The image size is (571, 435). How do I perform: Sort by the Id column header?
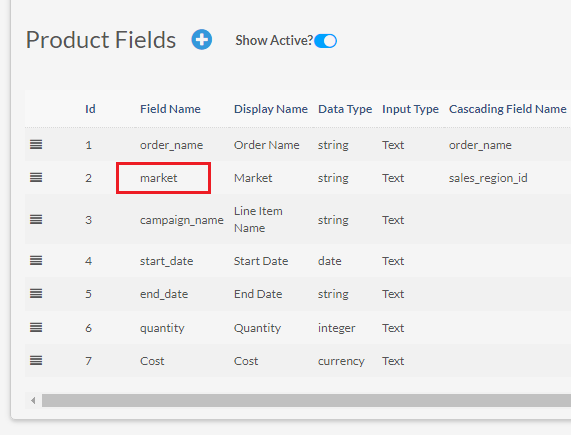[x=90, y=109]
